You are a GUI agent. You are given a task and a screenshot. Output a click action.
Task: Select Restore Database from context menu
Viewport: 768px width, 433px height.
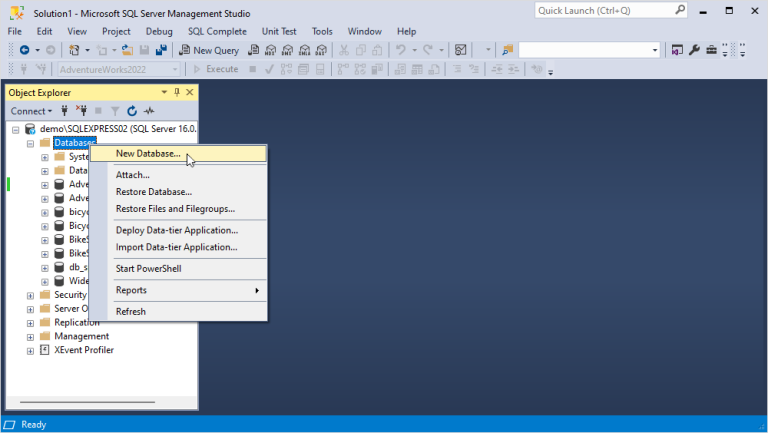[x=154, y=192]
